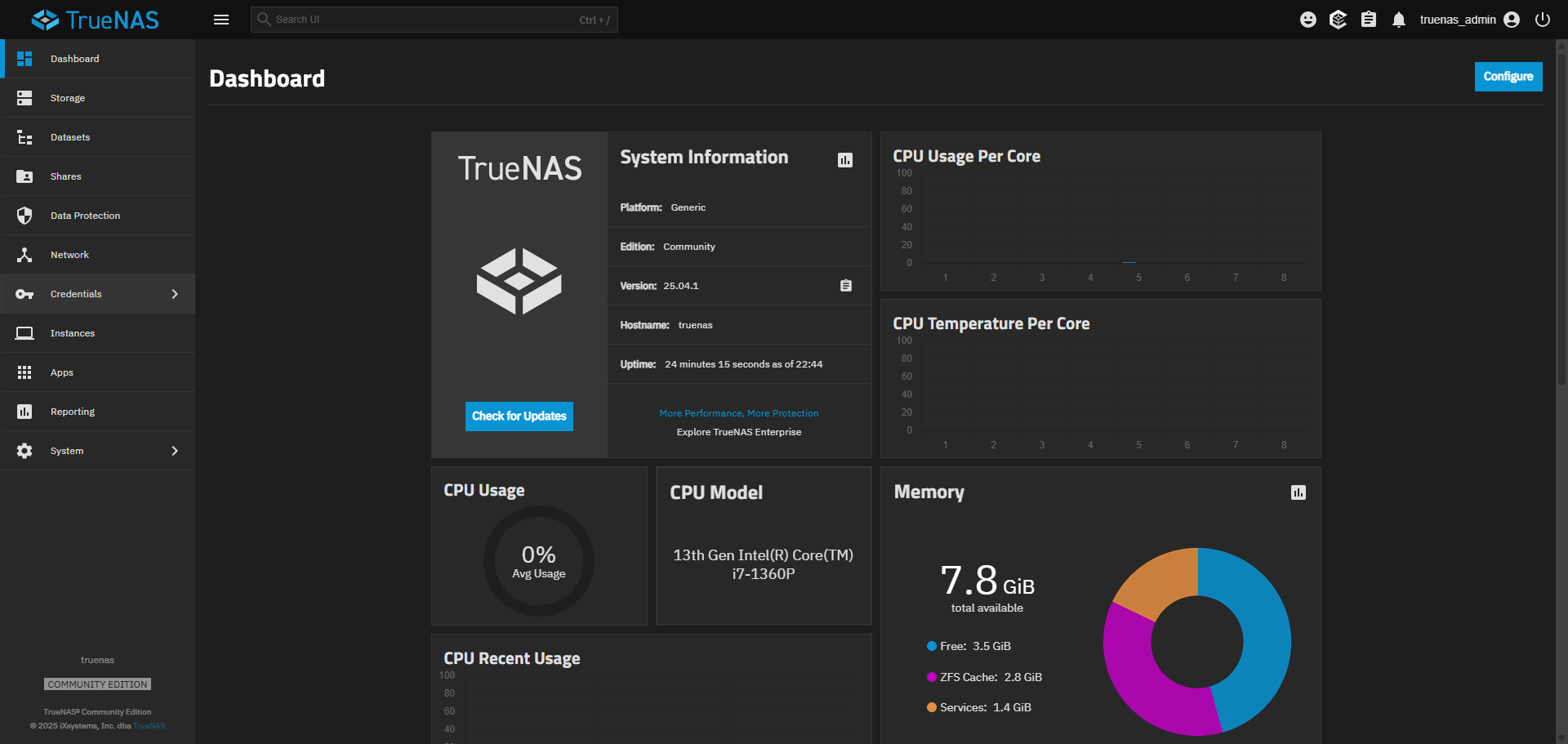Expand the Credentials submenu chevron

(175, 294)
